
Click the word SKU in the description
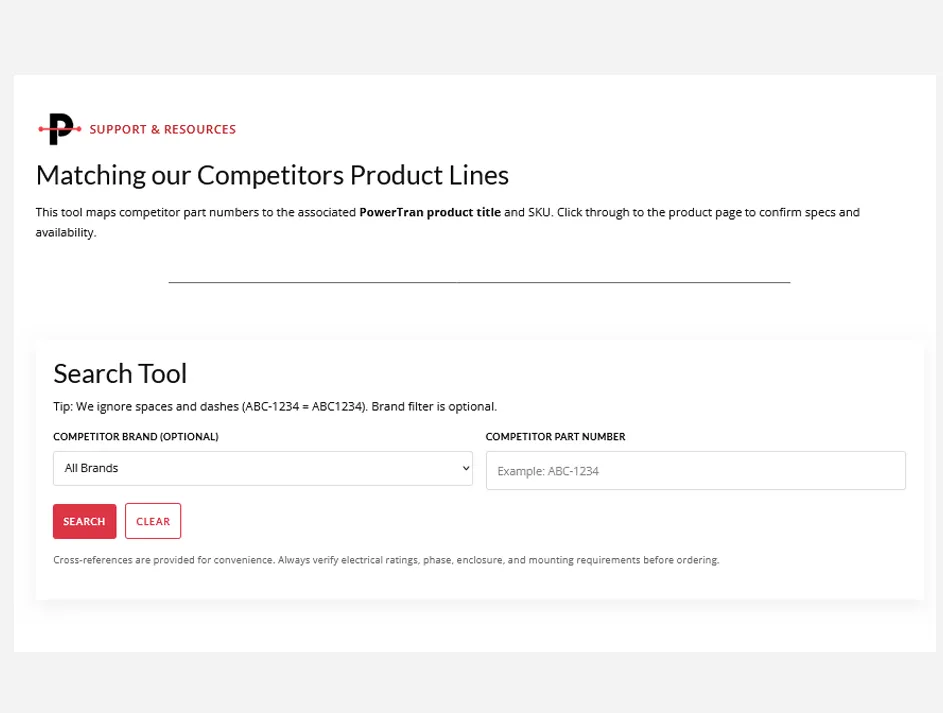tap(539, 212)
